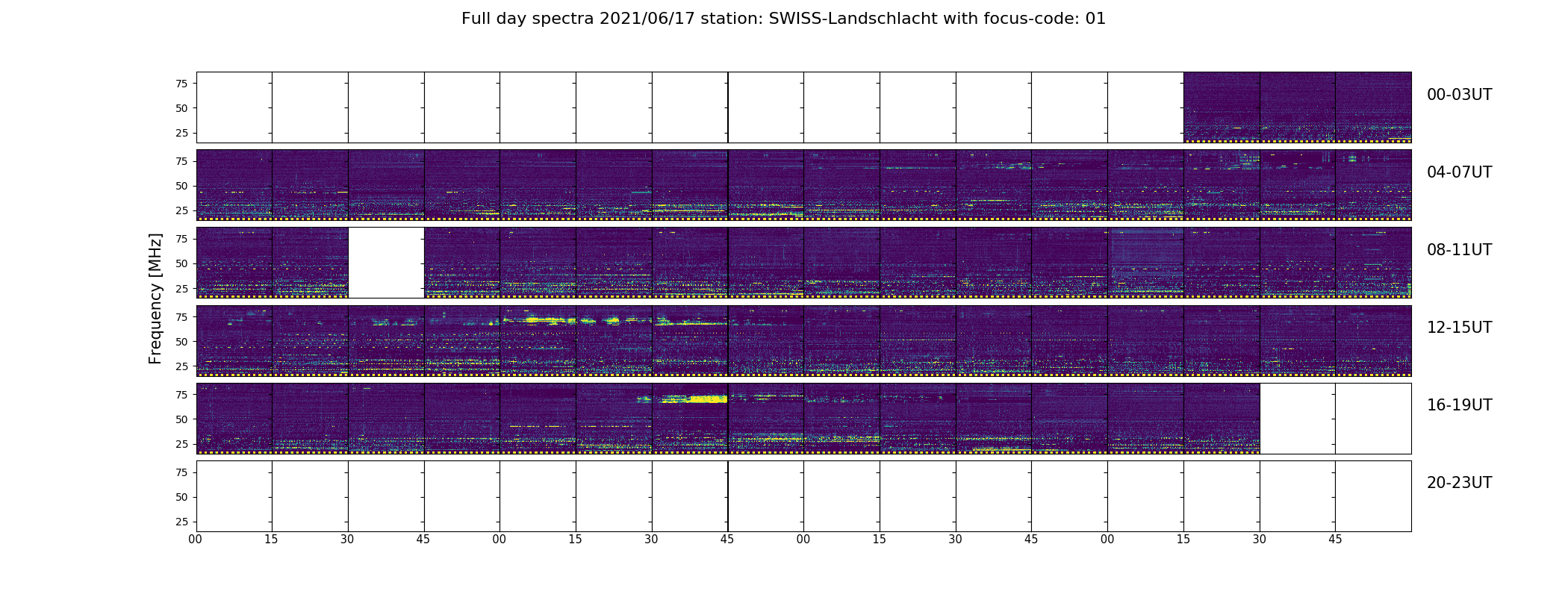Select the blank gap panel in the 08-11UT row
1568x597 pixels.
(386, 263)
